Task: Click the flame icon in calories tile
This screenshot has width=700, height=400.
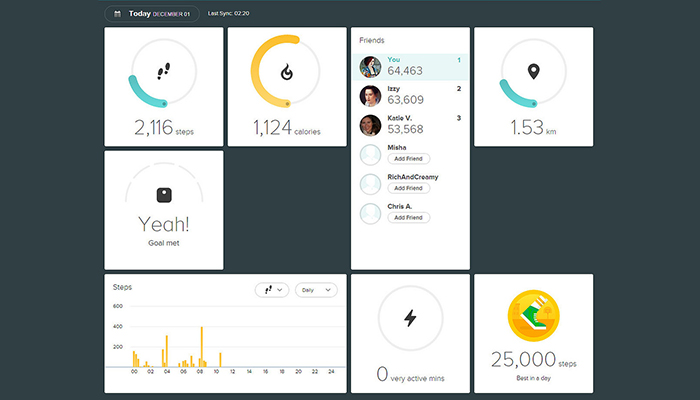Action: [287, 71]
